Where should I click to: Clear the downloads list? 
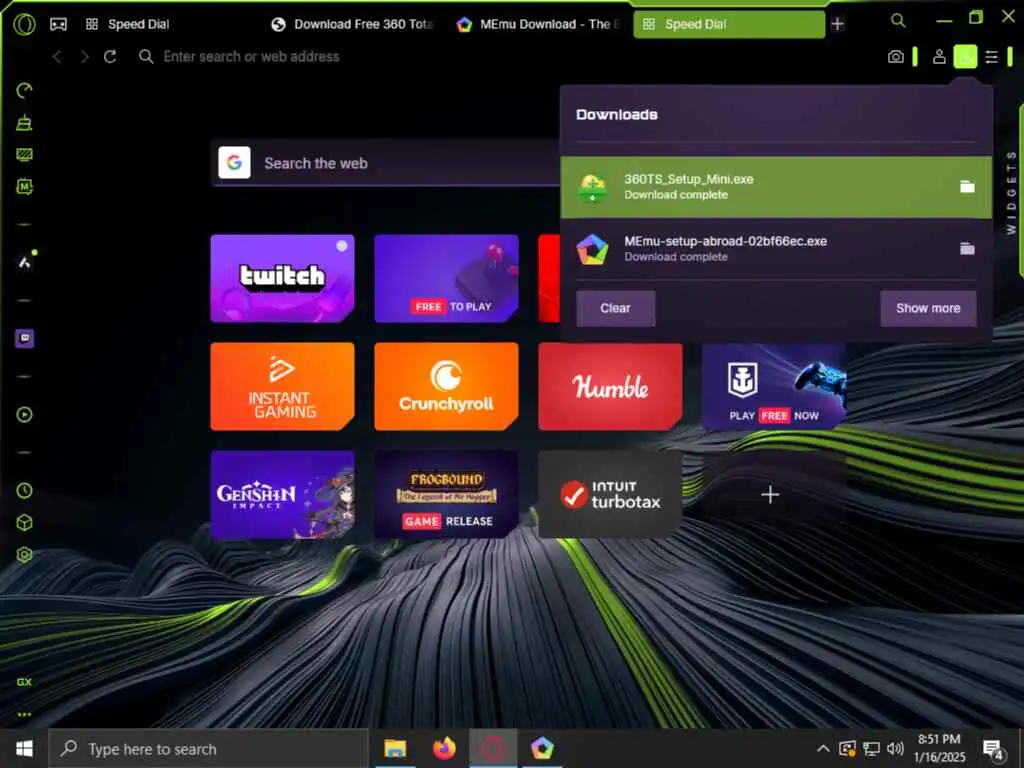click(x=615, y=308)
